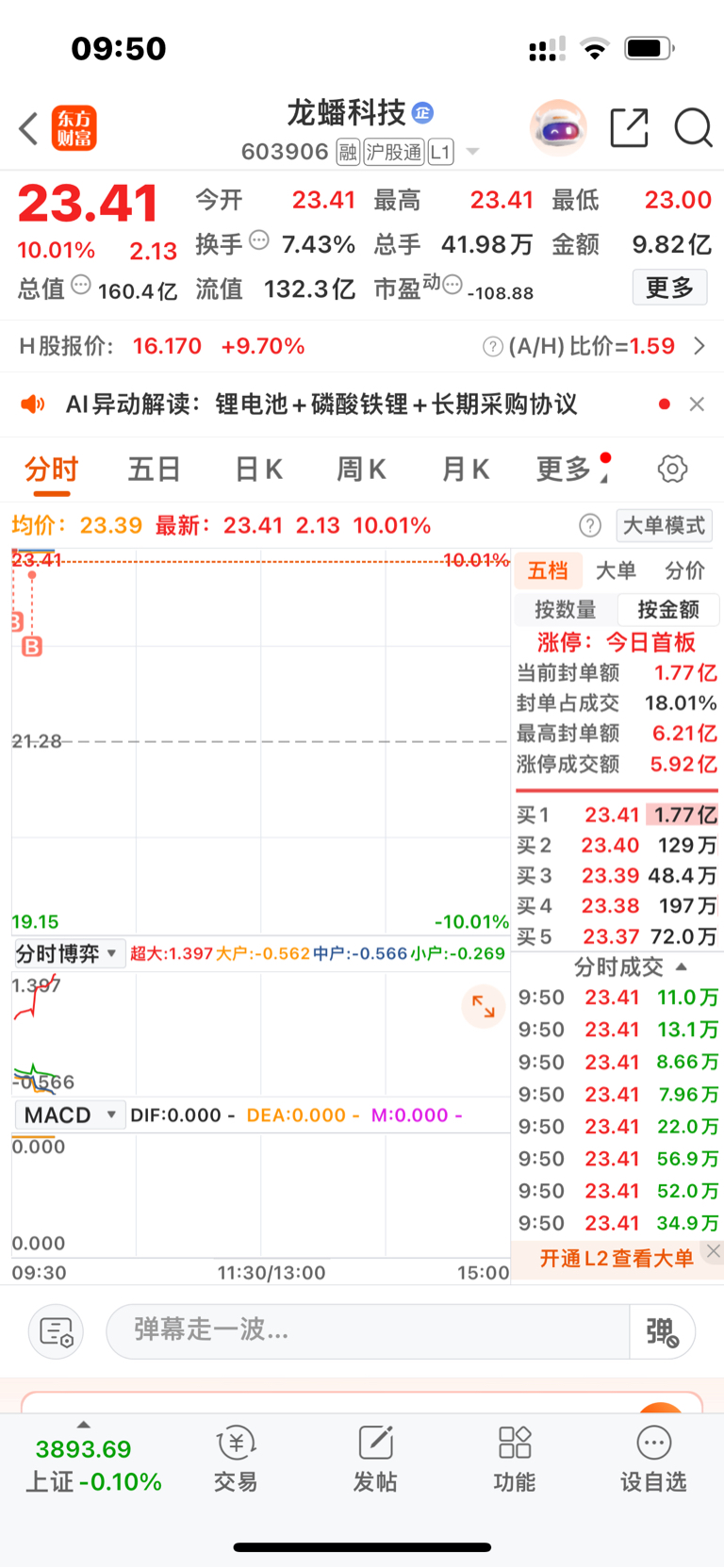Expand the 上证 index ticker
This screenshot has height=1568, width=724.
(x=93, y=1460)
